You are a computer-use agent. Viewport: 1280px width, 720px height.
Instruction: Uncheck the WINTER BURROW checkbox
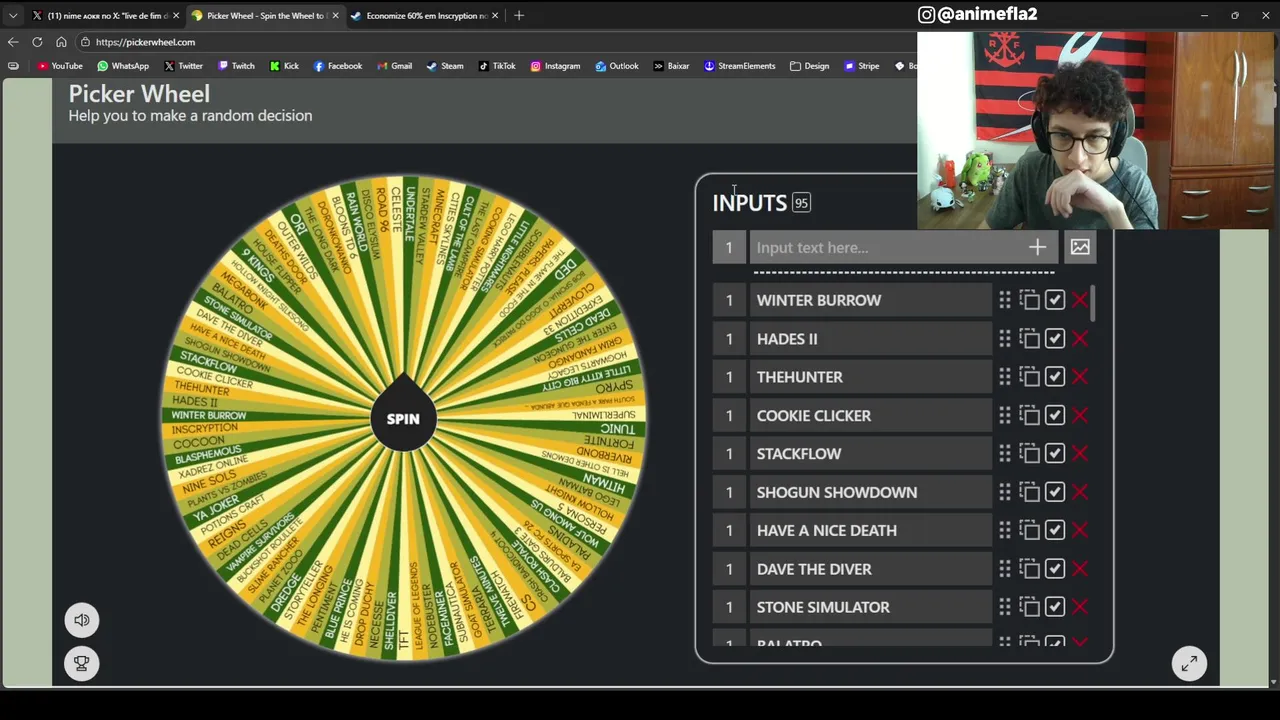[1055, 300]
